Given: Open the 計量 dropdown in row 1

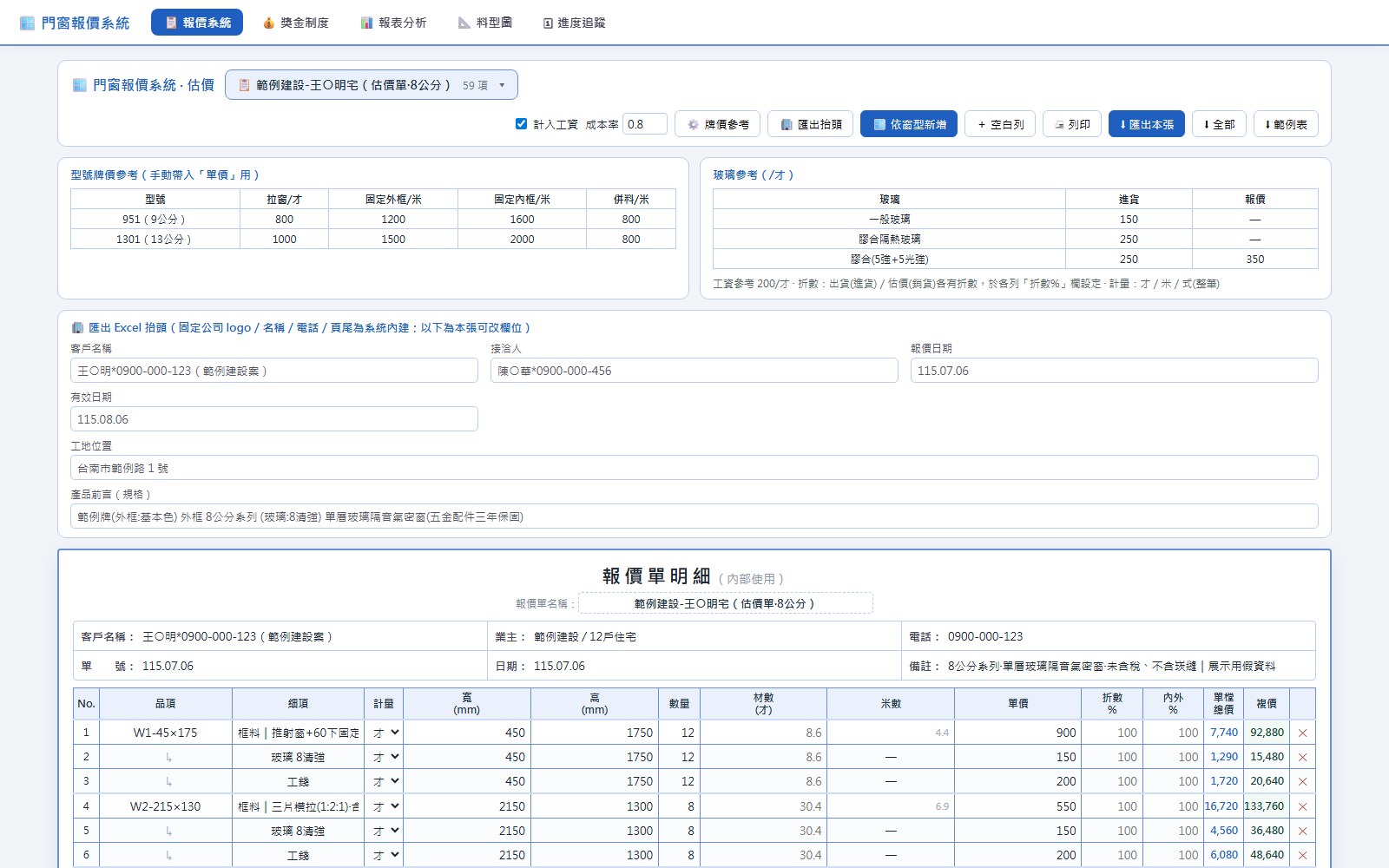Looking at the screenshot, I should click(x=385, y=733).
